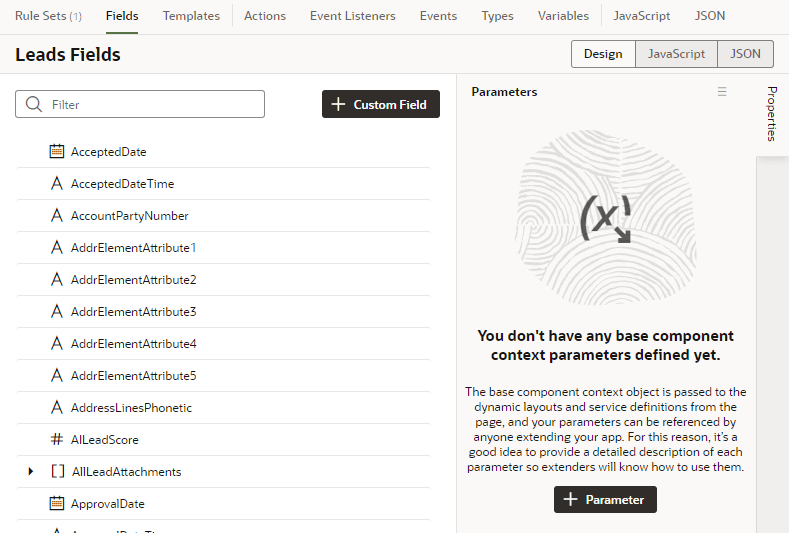This screenshot has width=789, height=533.
Task: Open the top JSON tab
Action: (710, 16)
